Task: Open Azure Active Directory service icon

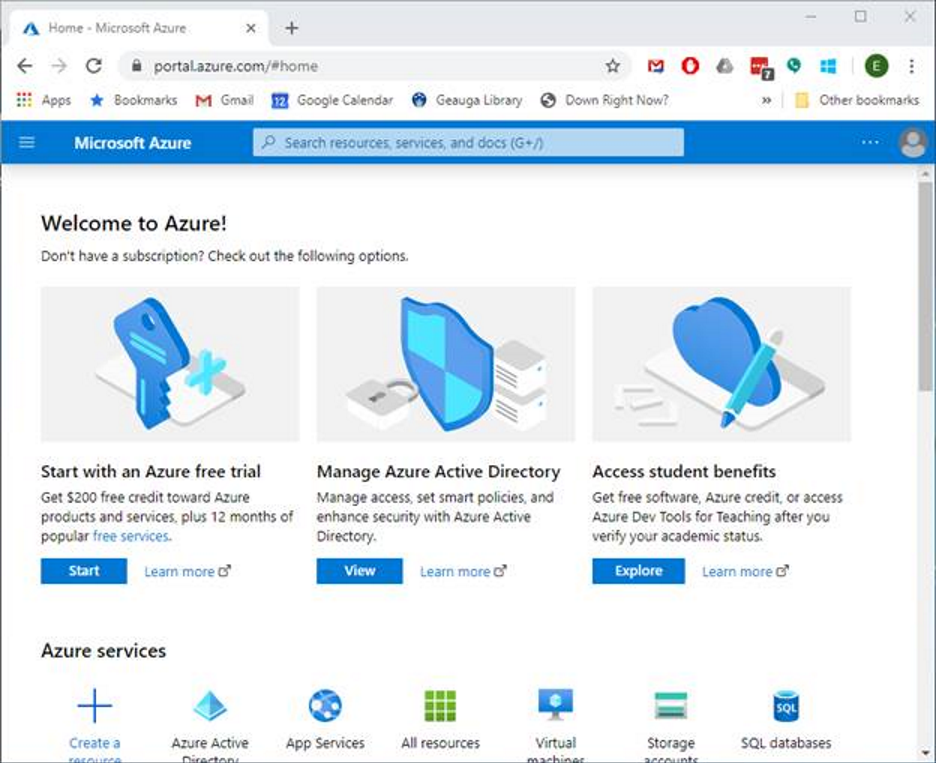Action: pos(210,706)
